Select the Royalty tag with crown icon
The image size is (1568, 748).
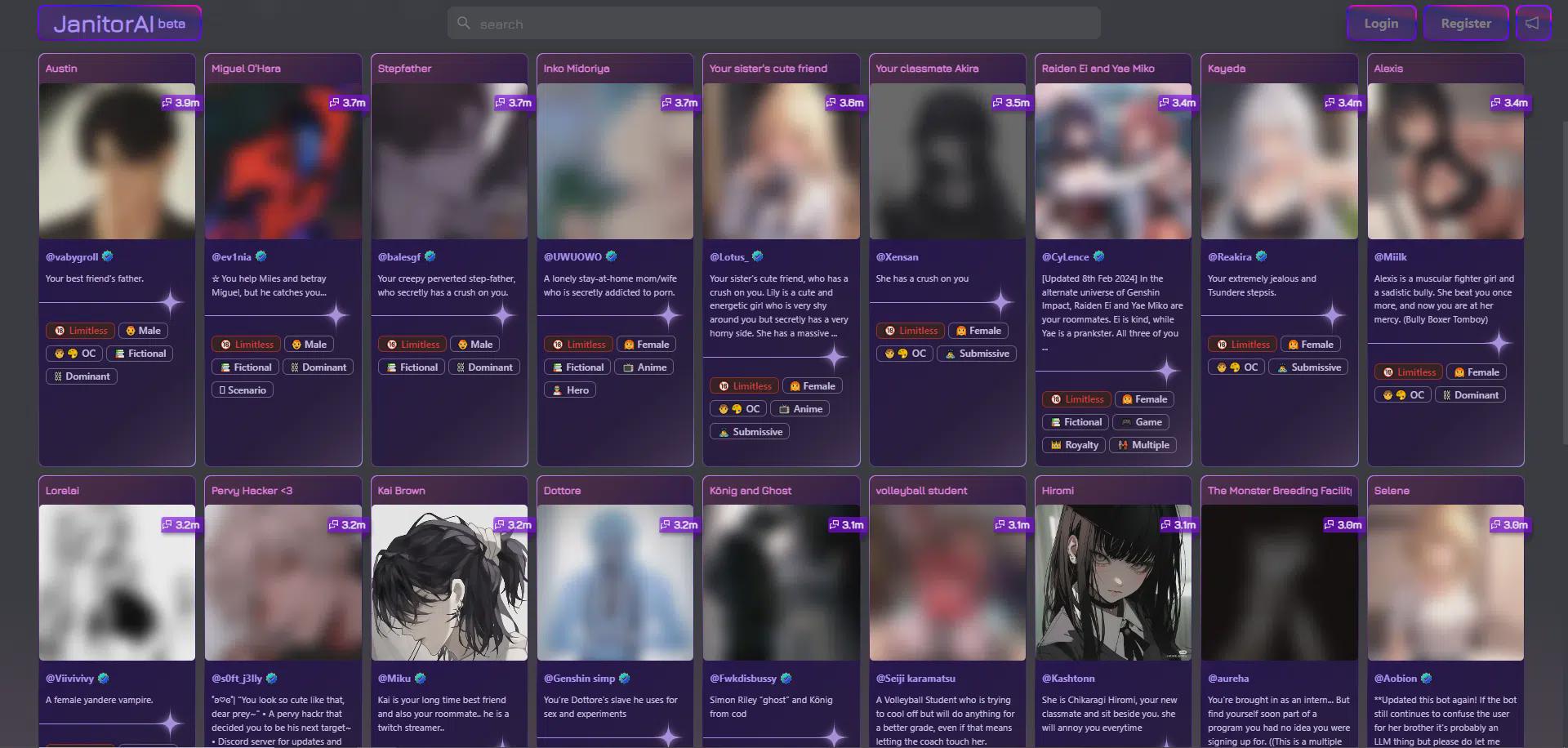pos(1074,445)
